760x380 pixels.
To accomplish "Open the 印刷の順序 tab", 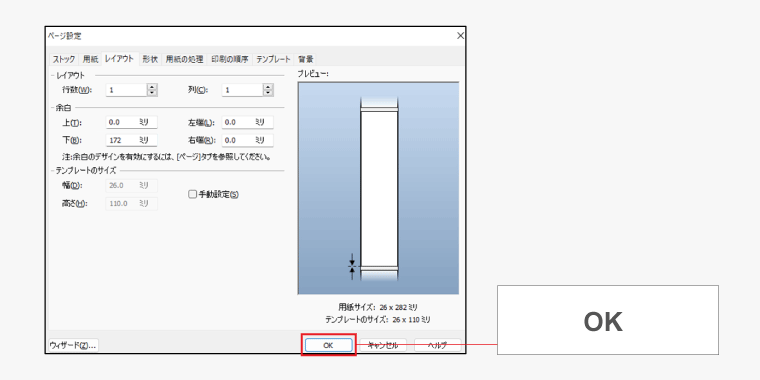I will 230,59.
